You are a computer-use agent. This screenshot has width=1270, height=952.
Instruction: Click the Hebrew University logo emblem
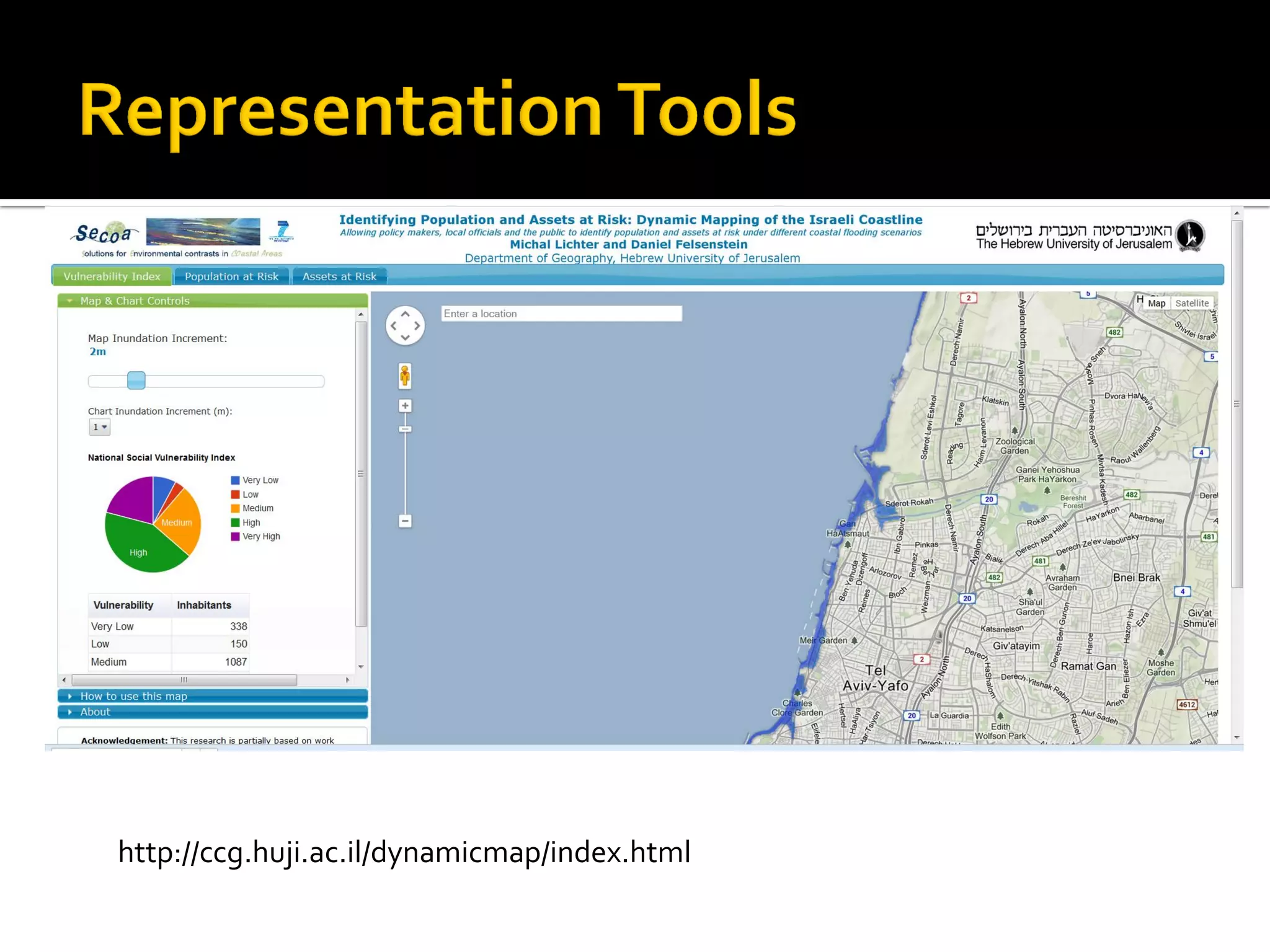click(1190, 236)
